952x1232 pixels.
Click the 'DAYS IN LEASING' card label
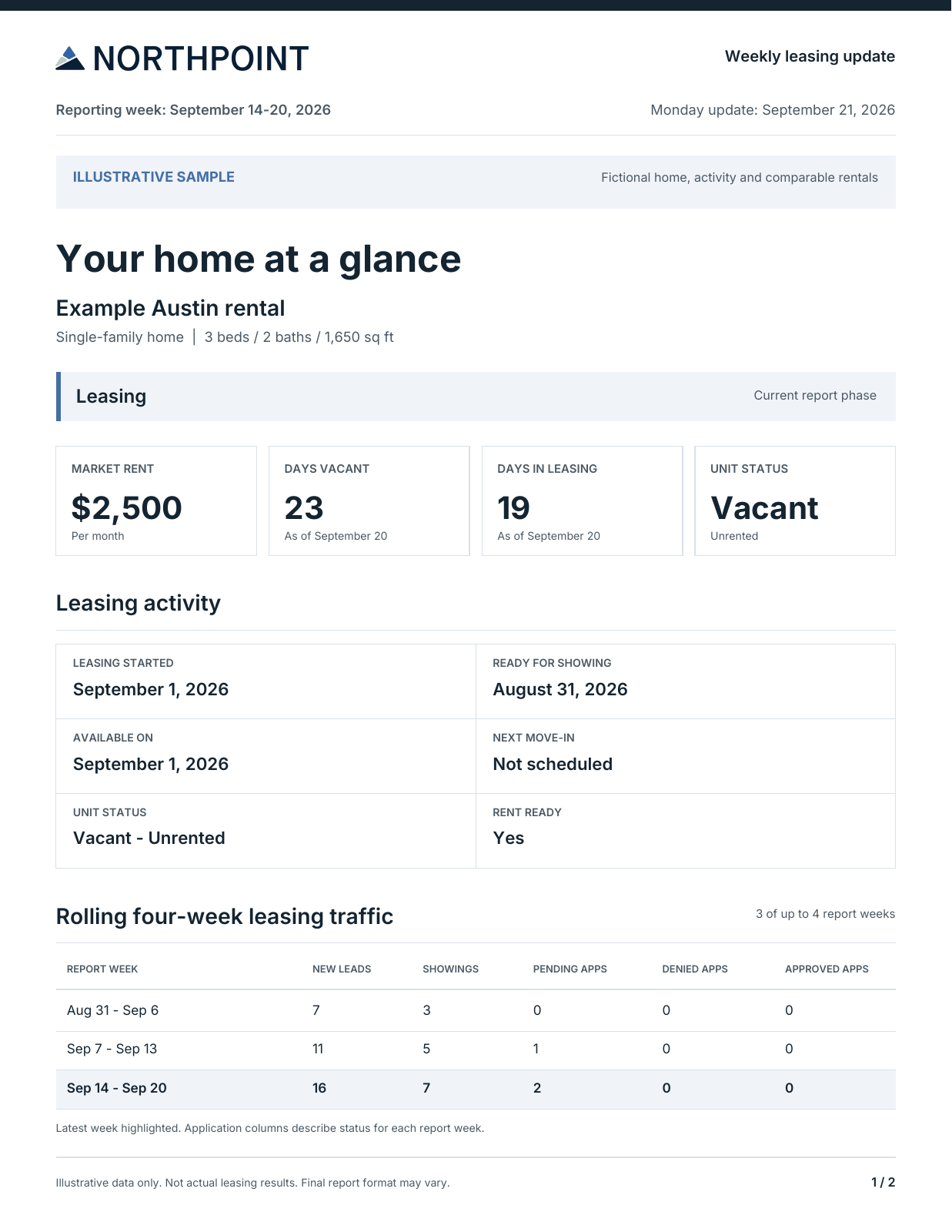click(547, 468)
